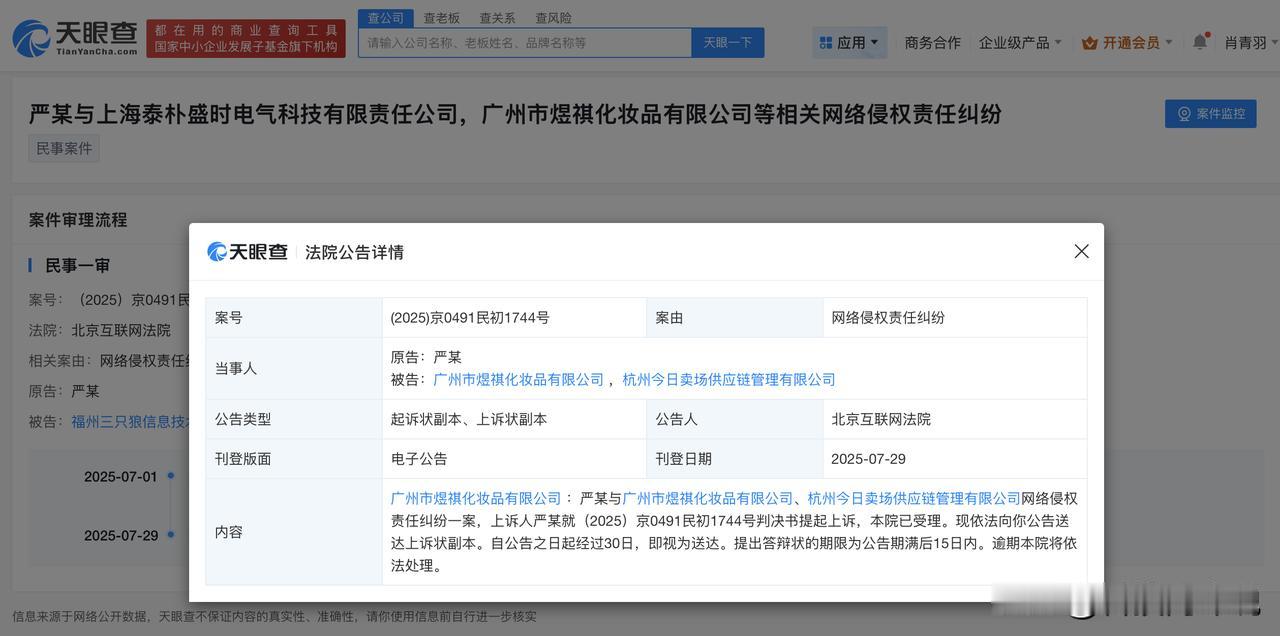Select the publication date 2025-07-29 cell in dialog

(955, 459)
